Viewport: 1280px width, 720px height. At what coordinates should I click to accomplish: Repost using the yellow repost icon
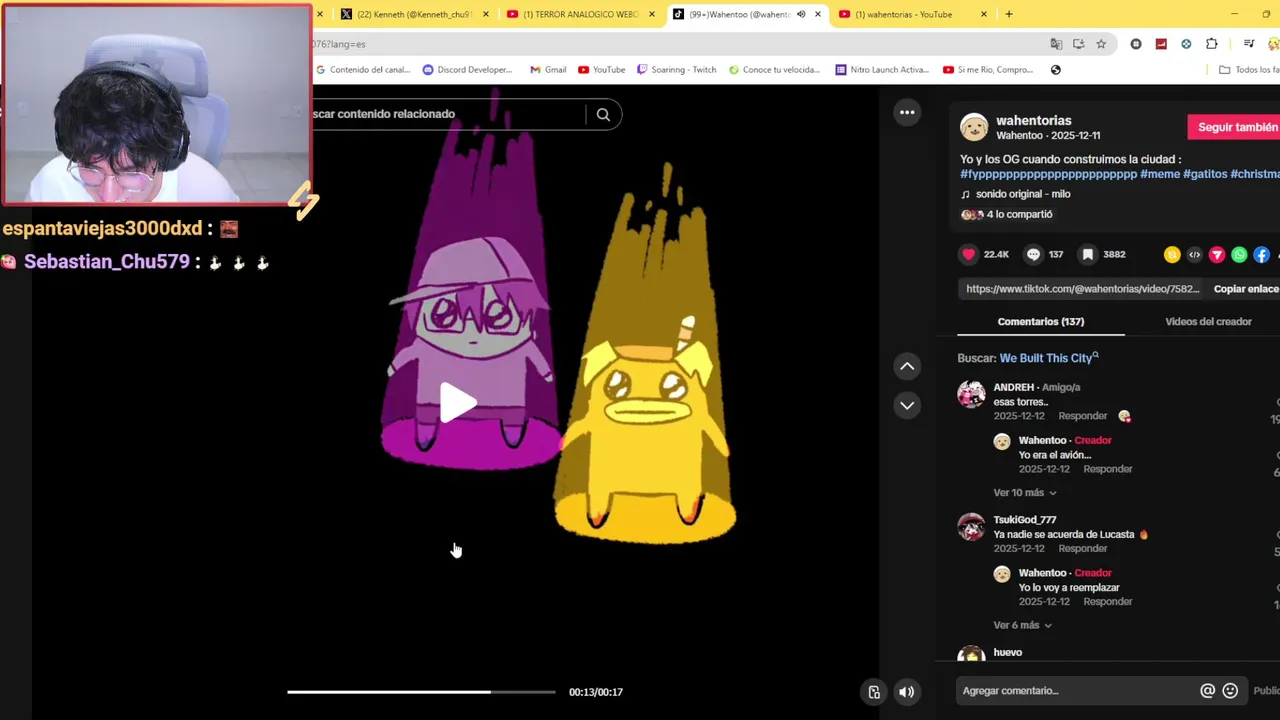point(1172,255)
